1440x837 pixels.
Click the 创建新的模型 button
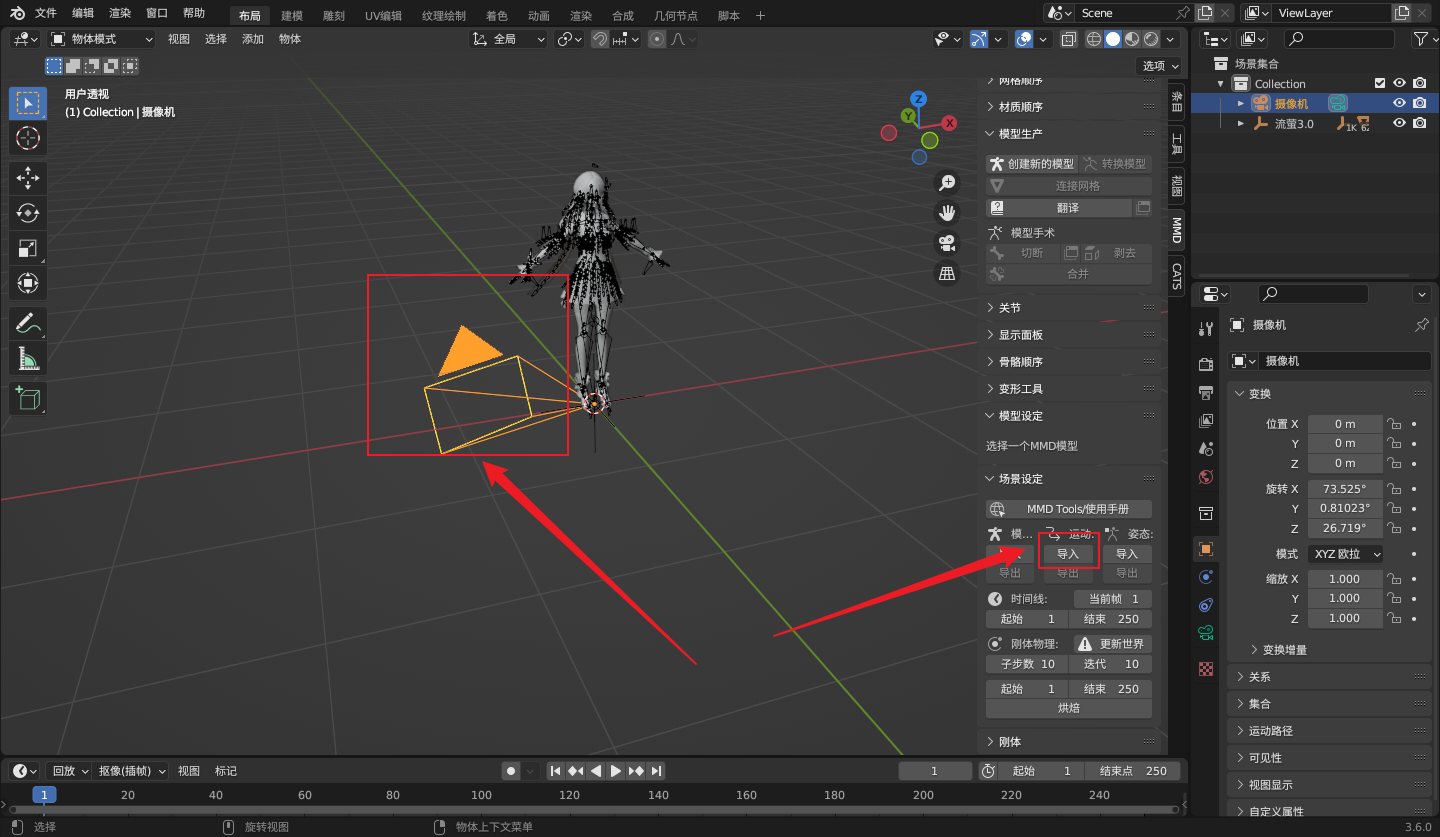click(x=1032, y=164)
